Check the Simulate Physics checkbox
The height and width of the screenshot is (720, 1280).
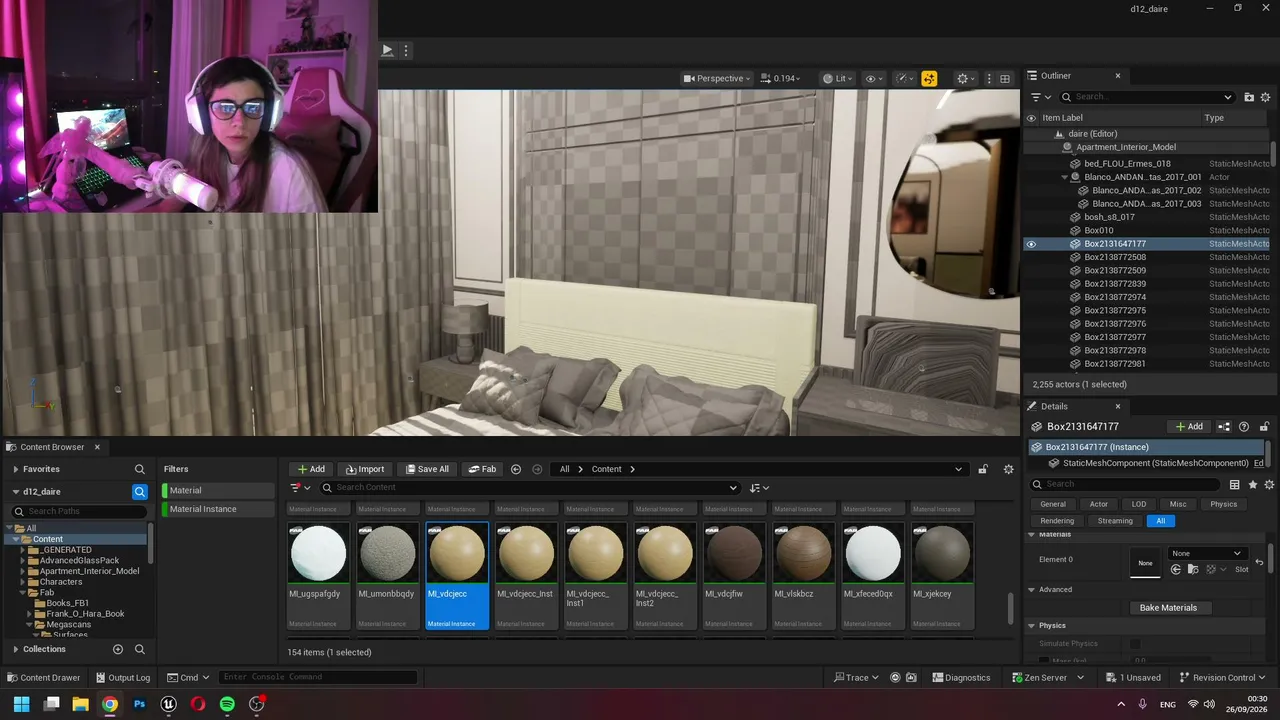coord(1135,644)
